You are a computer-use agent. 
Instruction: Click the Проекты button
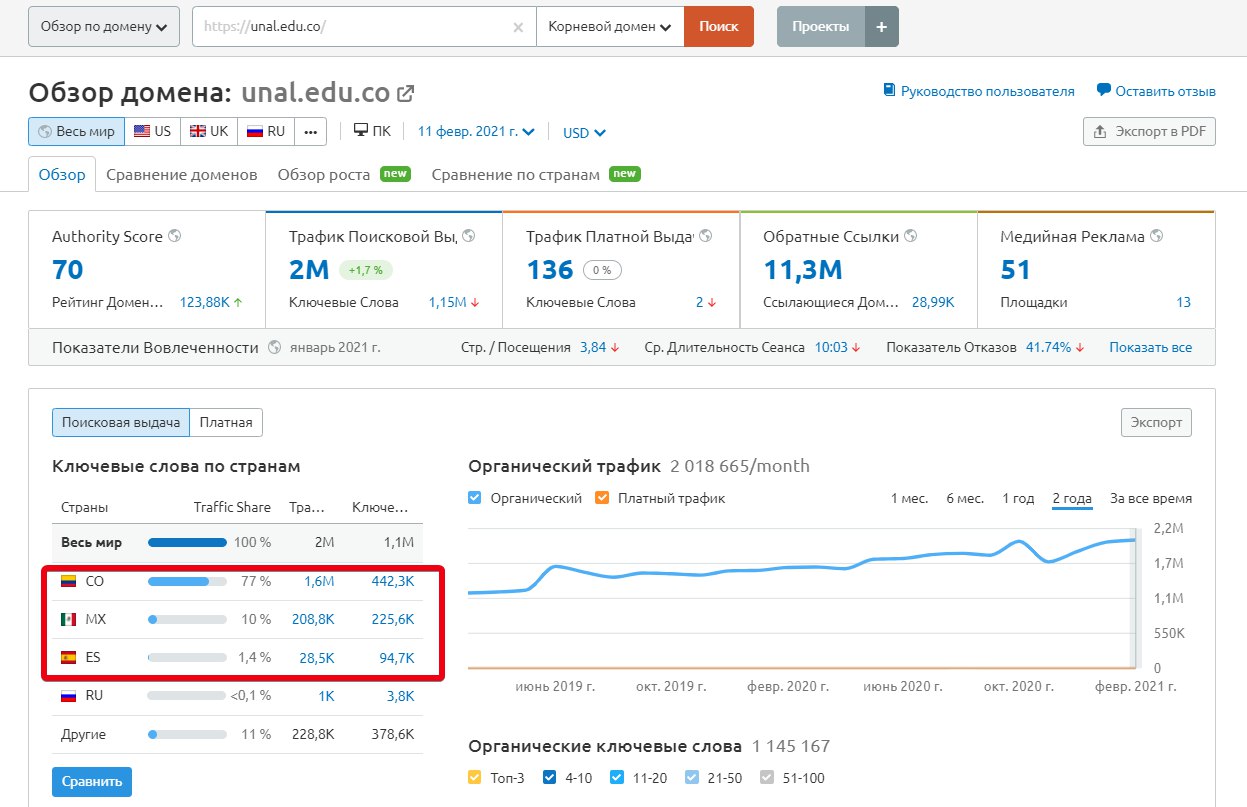(x=820, y=27)
